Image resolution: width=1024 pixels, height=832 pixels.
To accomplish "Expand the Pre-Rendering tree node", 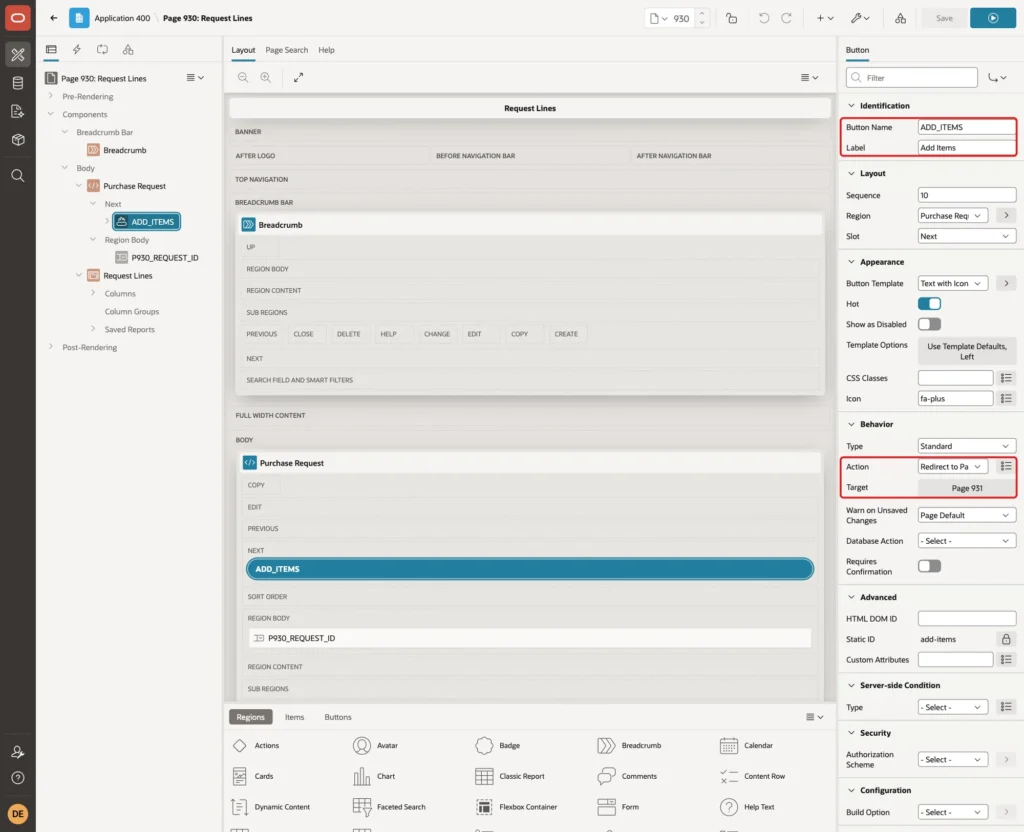I will pos(51,96).
